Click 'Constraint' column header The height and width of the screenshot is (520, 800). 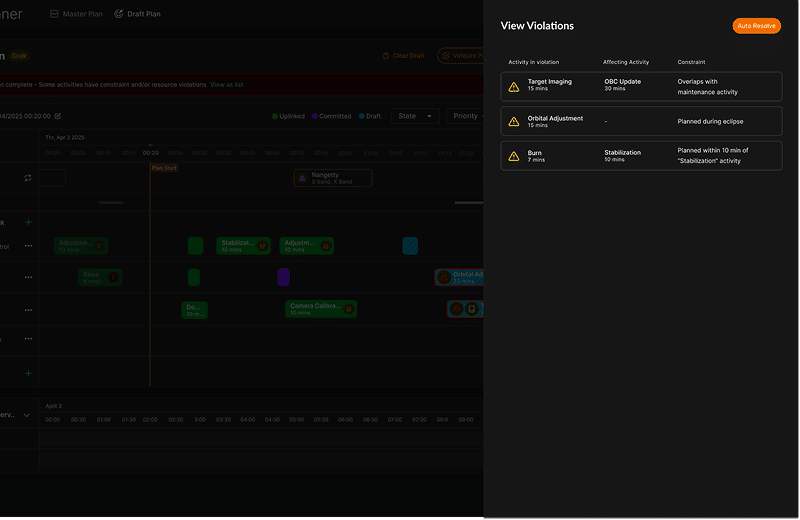click(691, 62)
